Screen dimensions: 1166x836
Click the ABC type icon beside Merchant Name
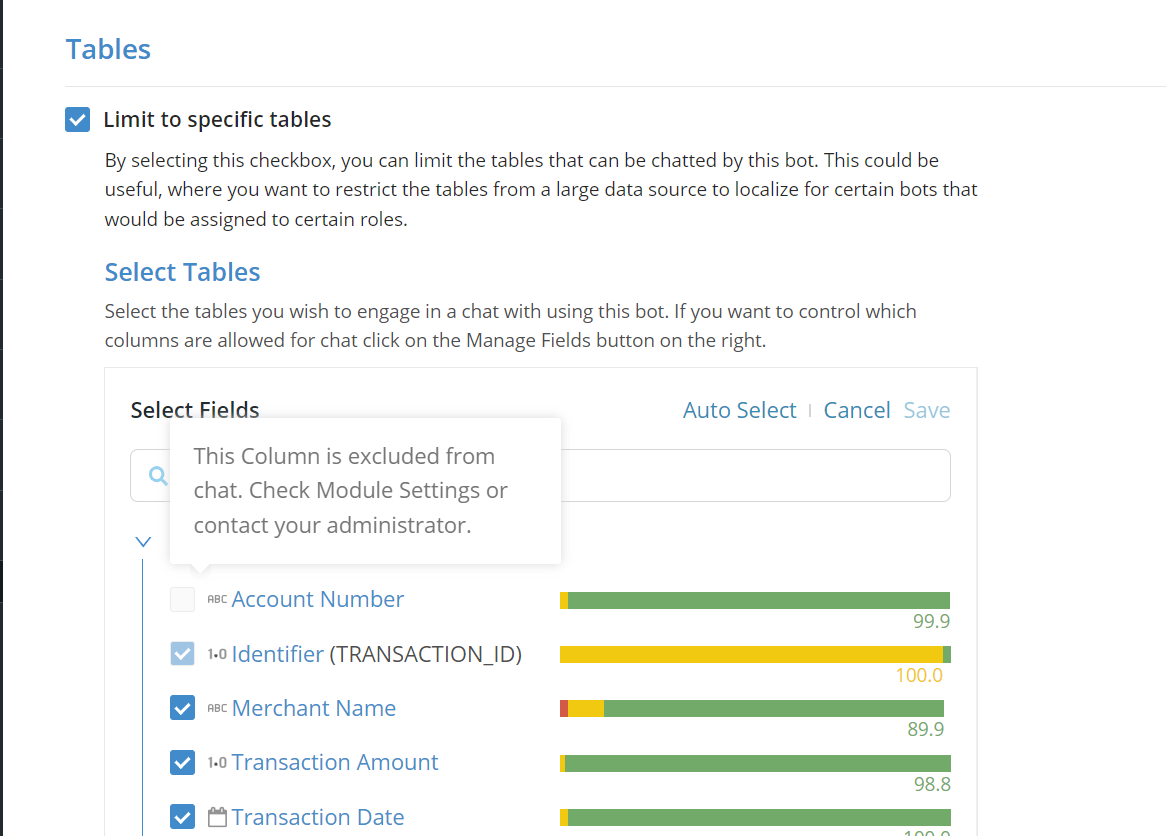(216, 708)
